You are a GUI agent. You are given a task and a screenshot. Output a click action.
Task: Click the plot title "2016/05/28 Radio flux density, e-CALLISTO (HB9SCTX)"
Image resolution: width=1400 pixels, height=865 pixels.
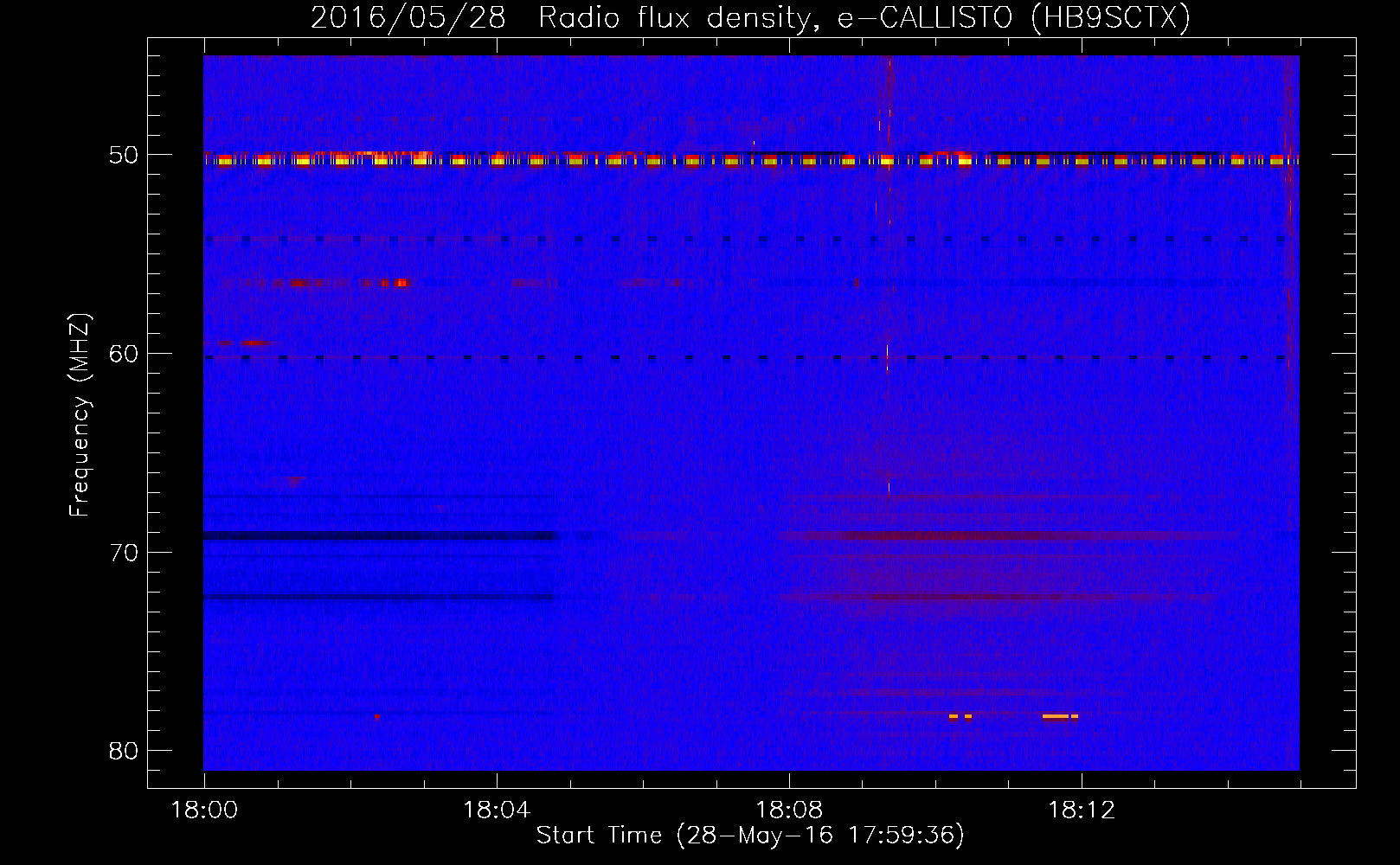(750, 17)
